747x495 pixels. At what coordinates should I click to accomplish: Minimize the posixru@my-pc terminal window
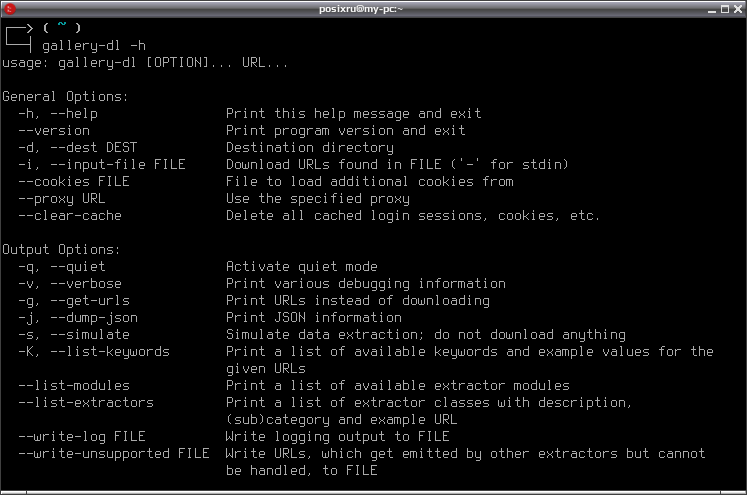coord(712,9)
